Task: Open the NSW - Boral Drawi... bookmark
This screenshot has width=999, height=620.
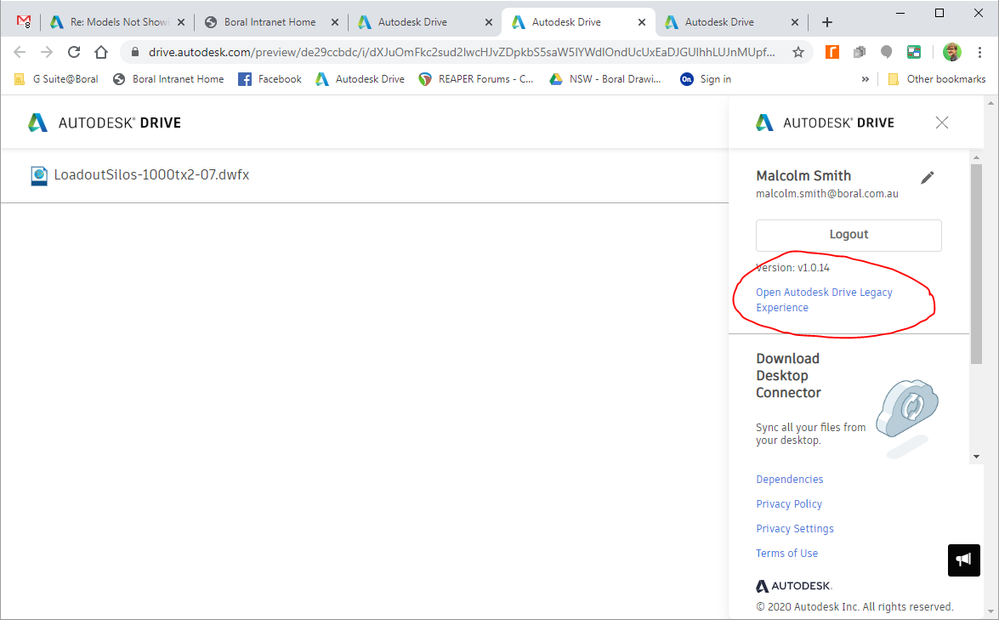Action: click(606, 79)
